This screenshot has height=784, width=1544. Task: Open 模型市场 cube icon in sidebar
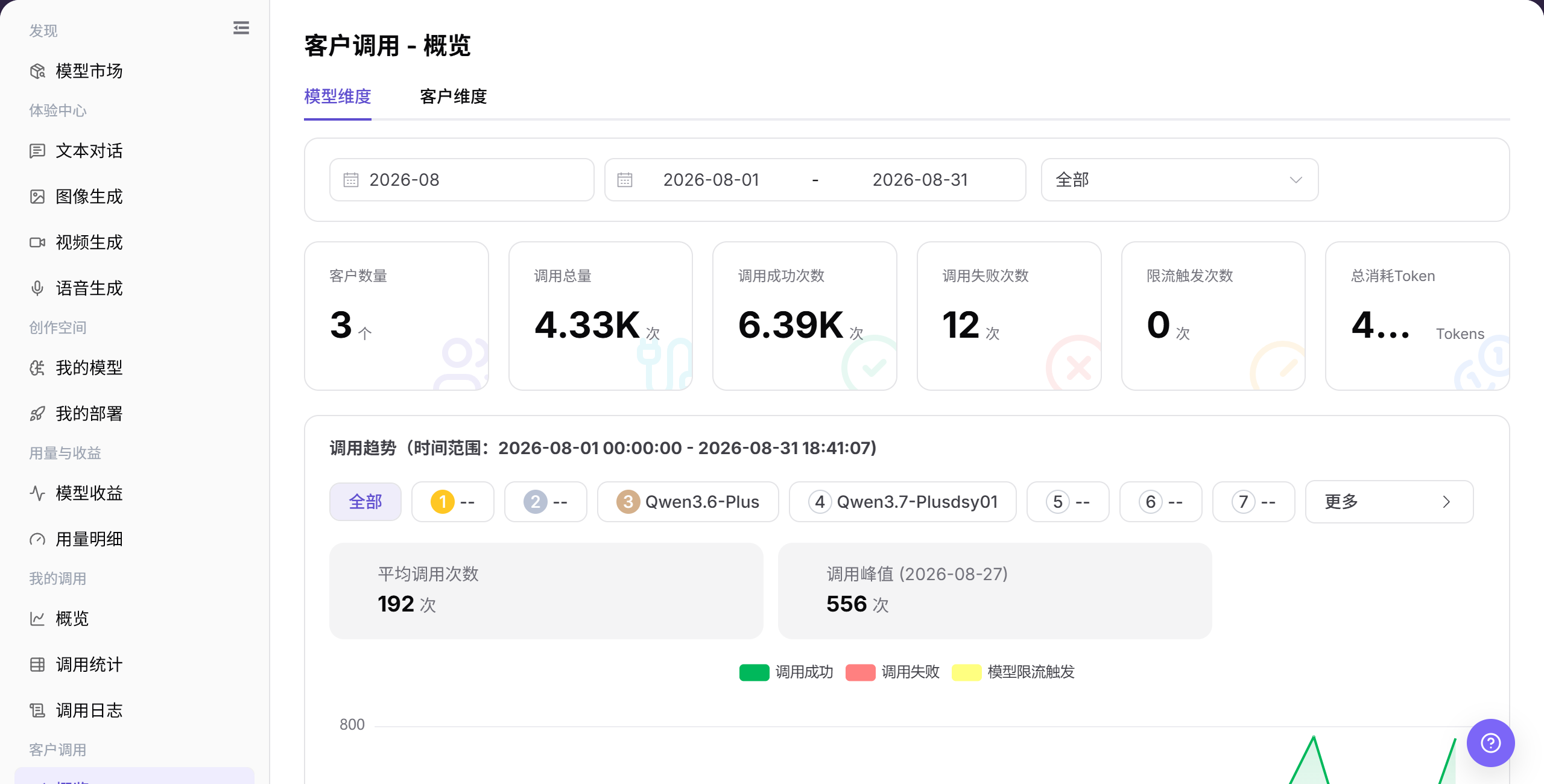[37, 71]
